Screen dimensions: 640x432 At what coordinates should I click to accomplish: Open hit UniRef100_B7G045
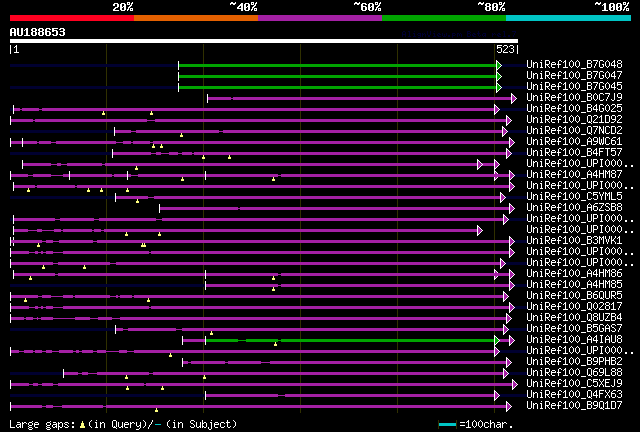[574, 87]
